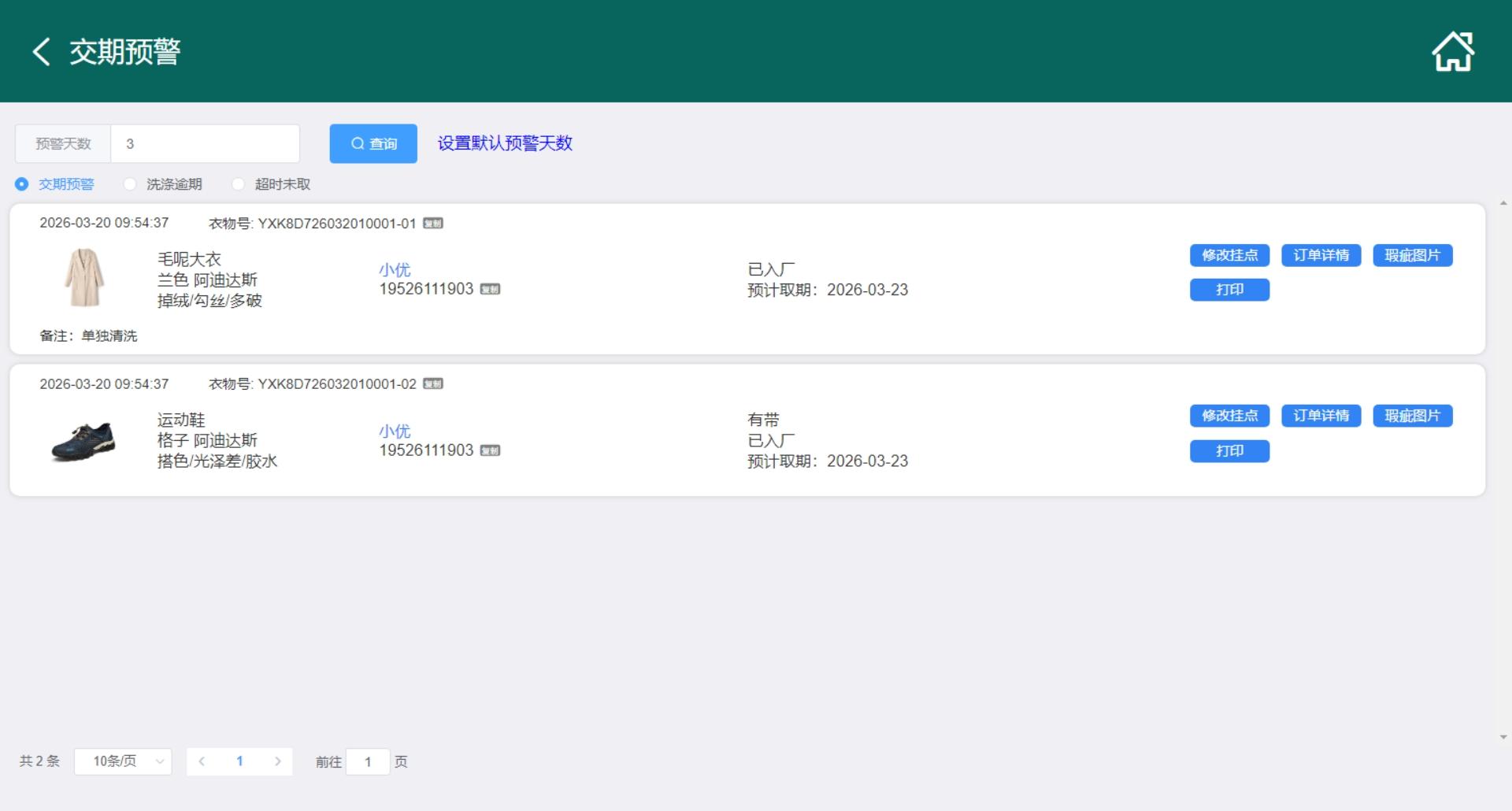Go to home via house icon
Viewport: 1512px width, 811px height.
(1452, 52)
